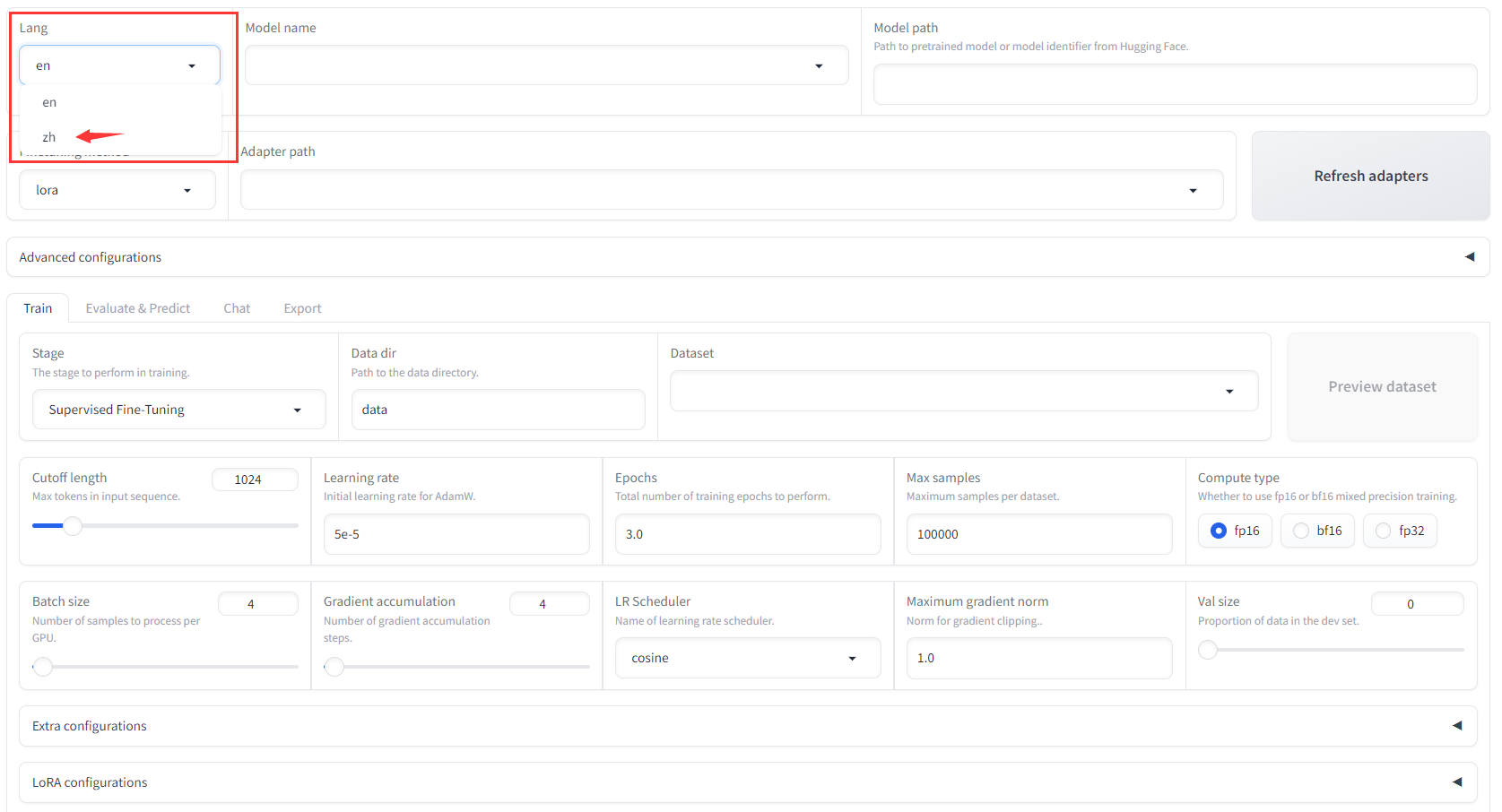Click the Cutoff length number box
This screenshot has height=812, width=1502.
[x=255, y=479]
